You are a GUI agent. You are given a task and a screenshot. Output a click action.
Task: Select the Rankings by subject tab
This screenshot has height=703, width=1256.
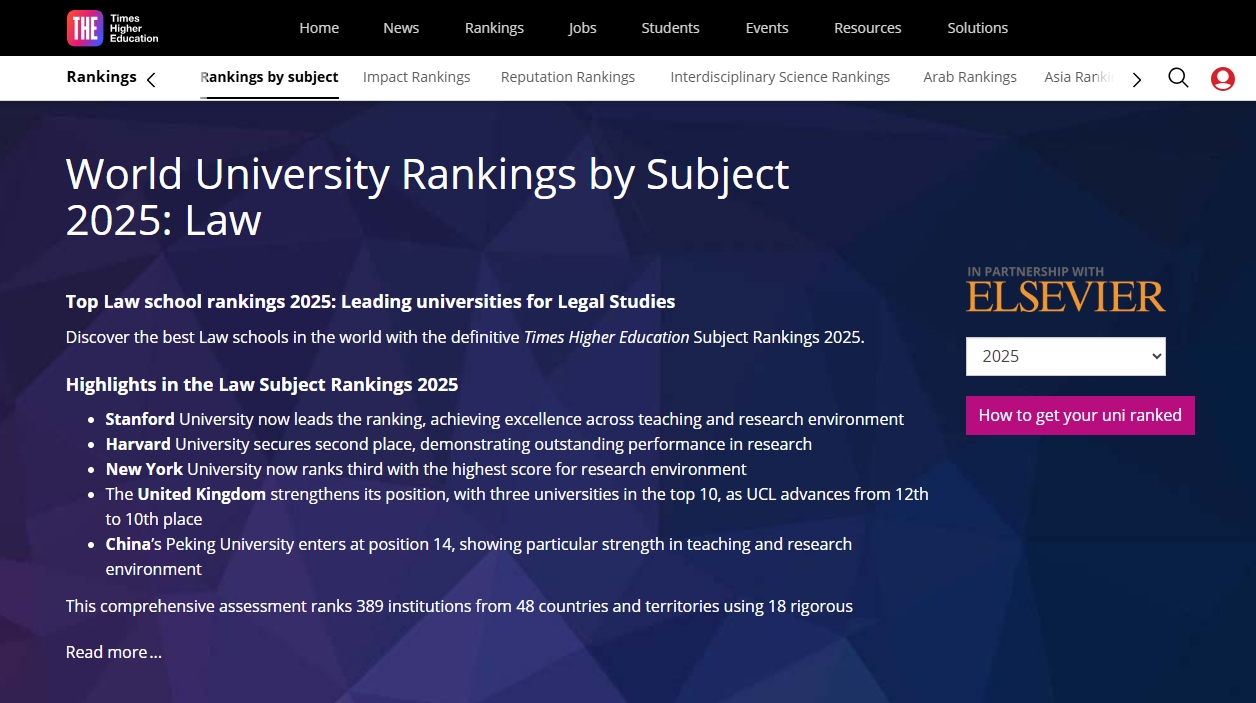(270, 77)
